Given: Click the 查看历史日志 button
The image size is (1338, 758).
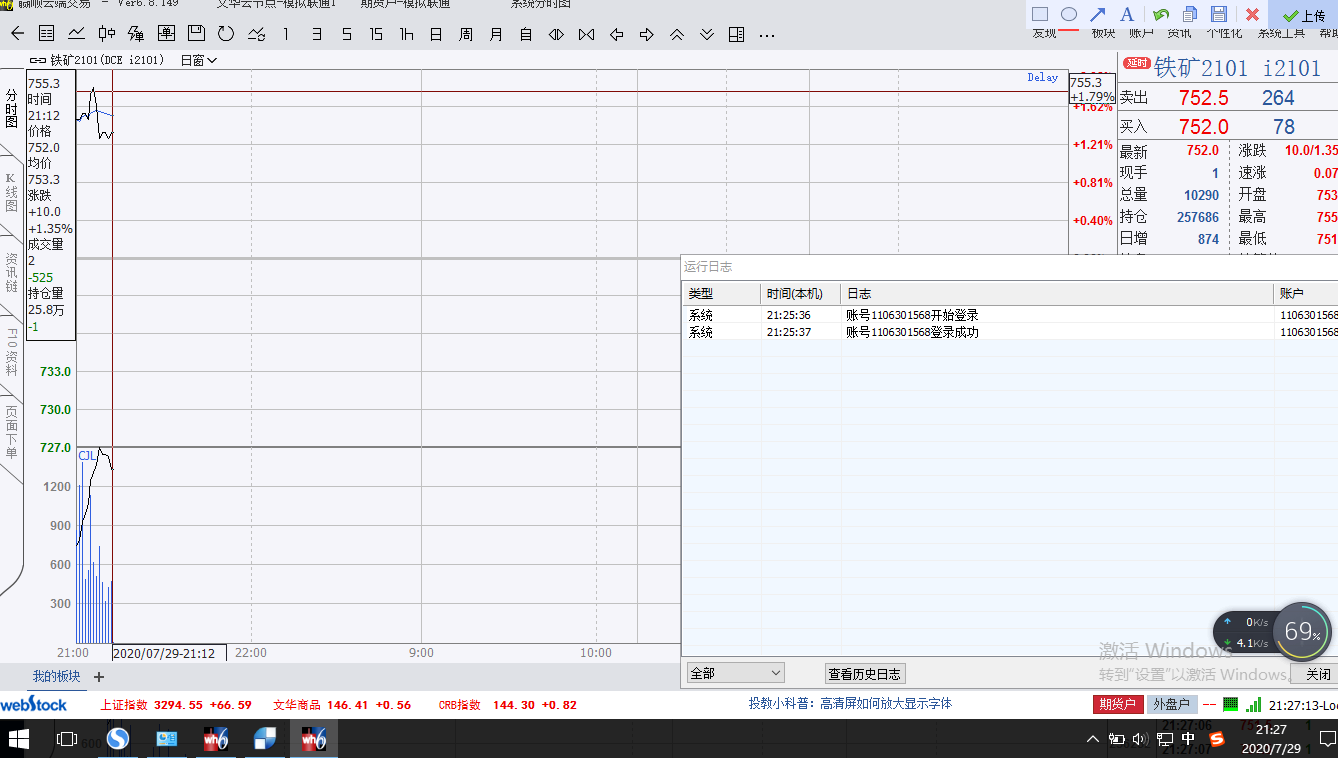Looking at the screenshot, I should pos(865,673).
